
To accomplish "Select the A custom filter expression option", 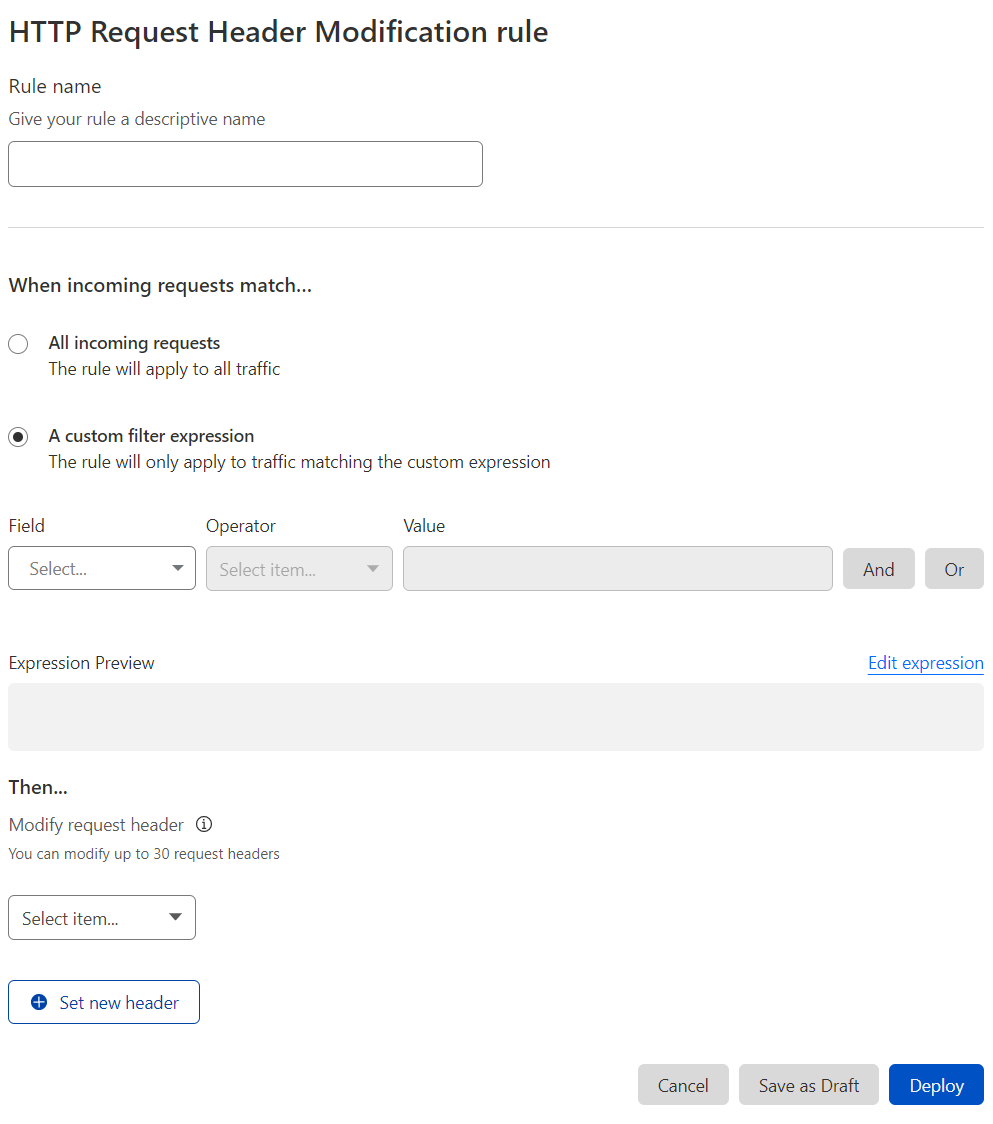I will point(18,436).
